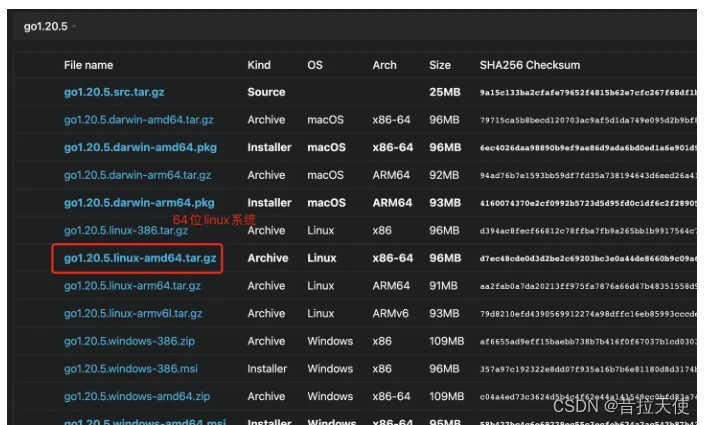Download go1.20.5.windows-386.zip archive

[129, 341]
